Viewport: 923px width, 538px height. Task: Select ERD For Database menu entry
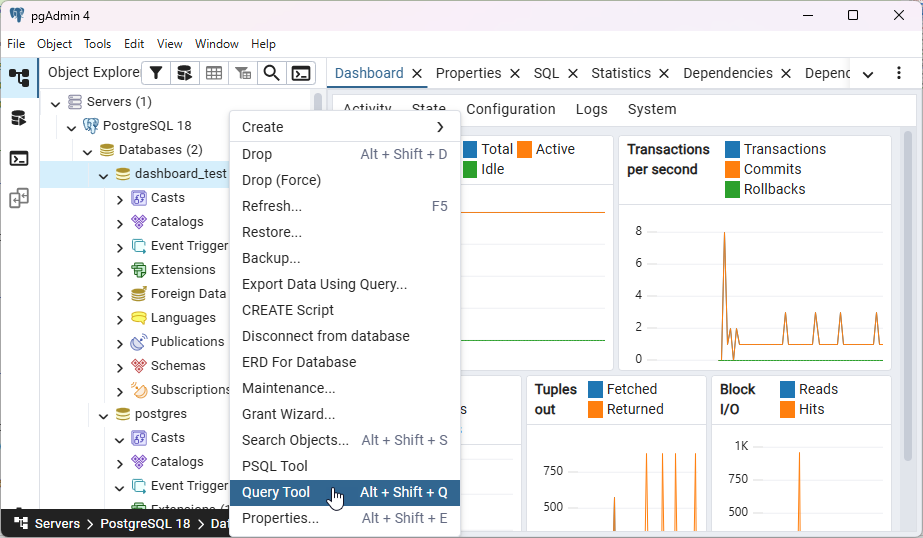(x=344, y=362)
